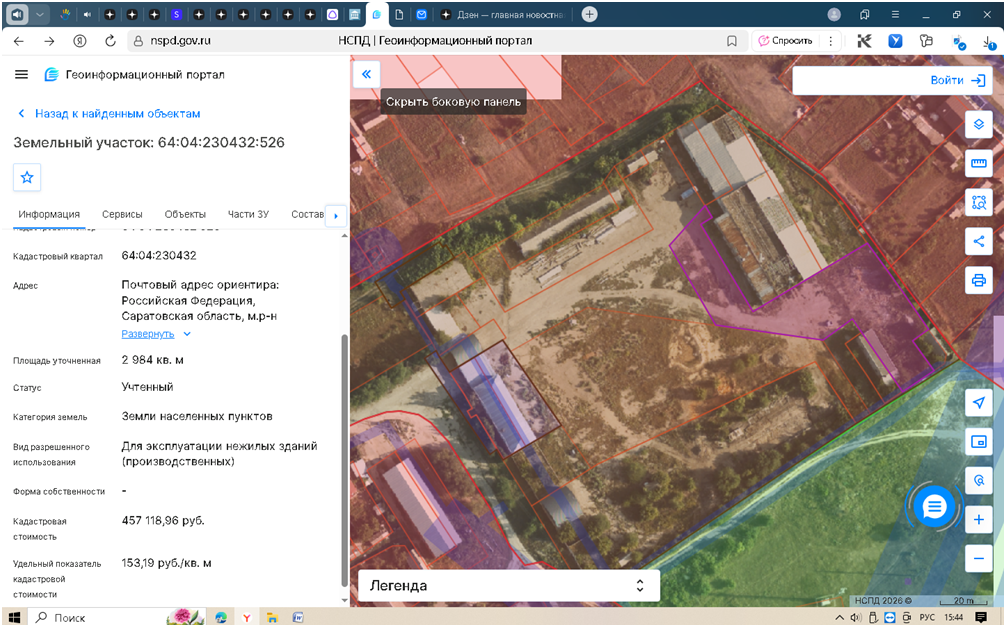Print the map with printer icon
This screenshot has width=1004, height=625.
pyautogui.click(x=978, y=280)
